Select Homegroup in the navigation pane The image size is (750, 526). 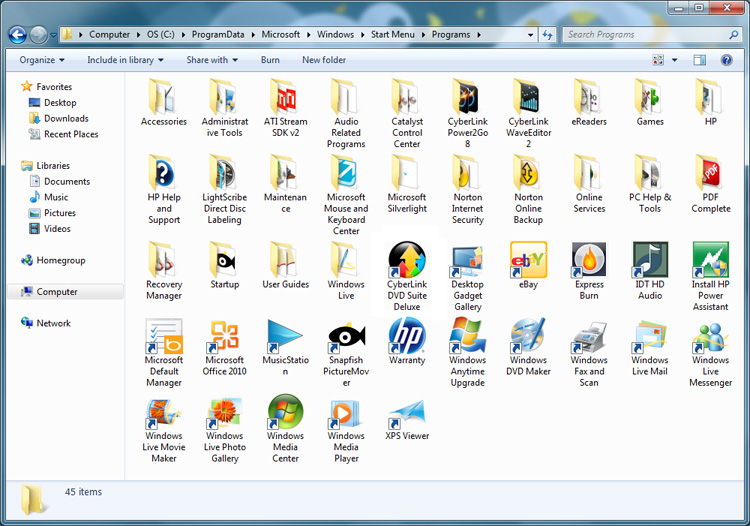coord(60,260)
